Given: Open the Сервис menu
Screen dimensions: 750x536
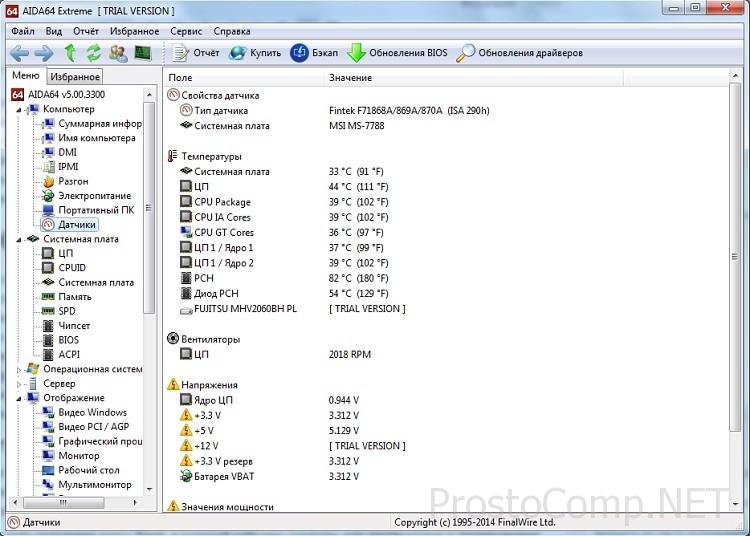Looking at the screenshot, I should 185,31.
